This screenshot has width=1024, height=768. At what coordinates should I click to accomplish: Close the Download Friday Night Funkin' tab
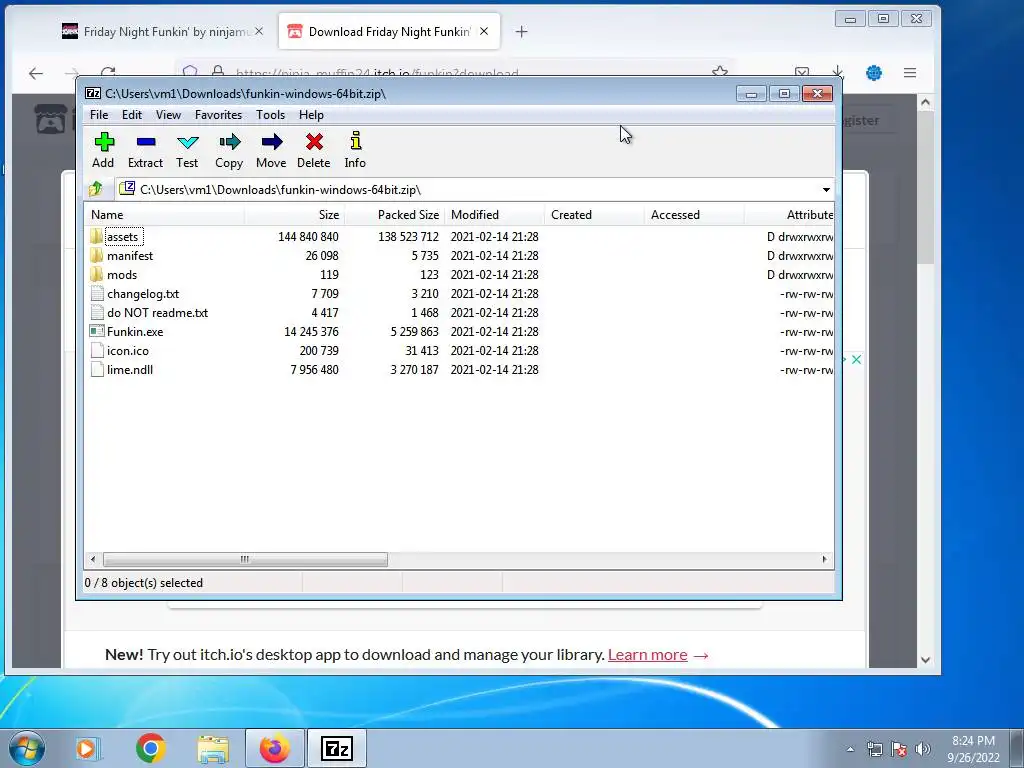click(484, 31)
